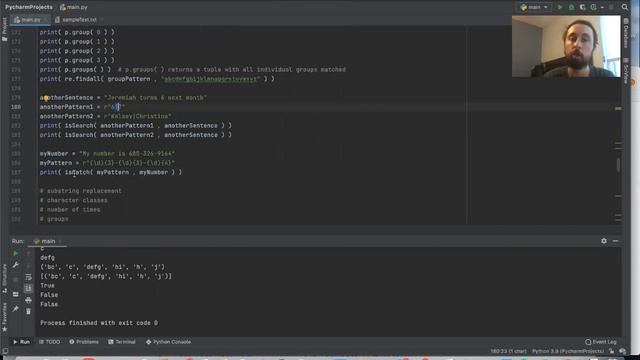Open the Event Log
The height and width of the screenshot is (360, 640).
(x=600, y=342)
